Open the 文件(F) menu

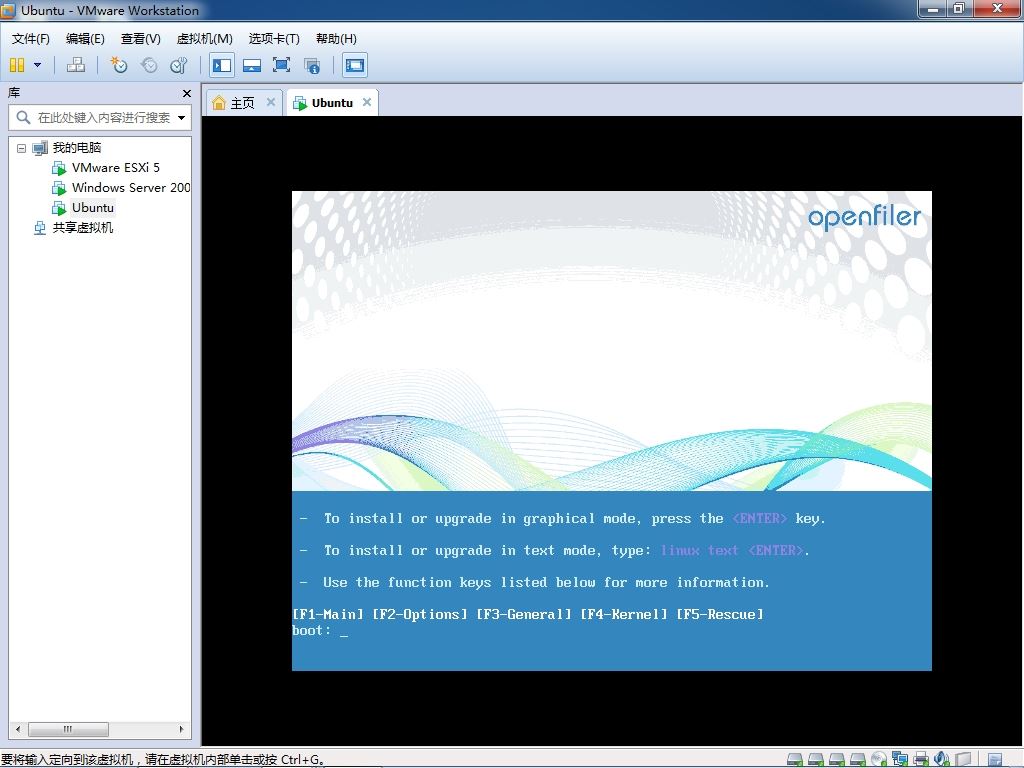[x=31, y=39]
